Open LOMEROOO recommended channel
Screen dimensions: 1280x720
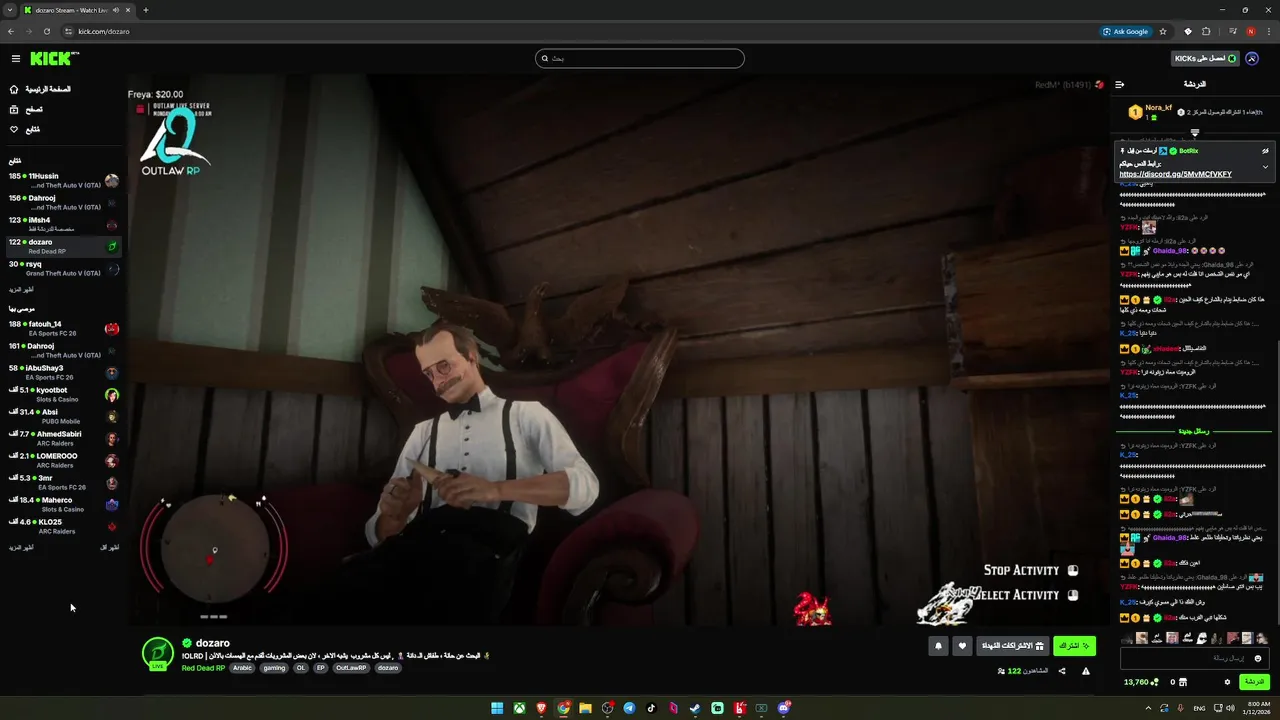[x=62, y=461]
